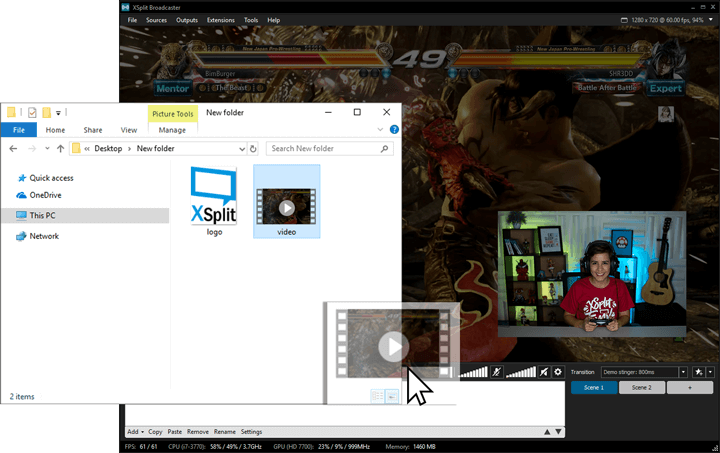Screen dimensions: 720x453
Task: Click the XSplit Broadcaster title bar logo
Action: [125, 7]
